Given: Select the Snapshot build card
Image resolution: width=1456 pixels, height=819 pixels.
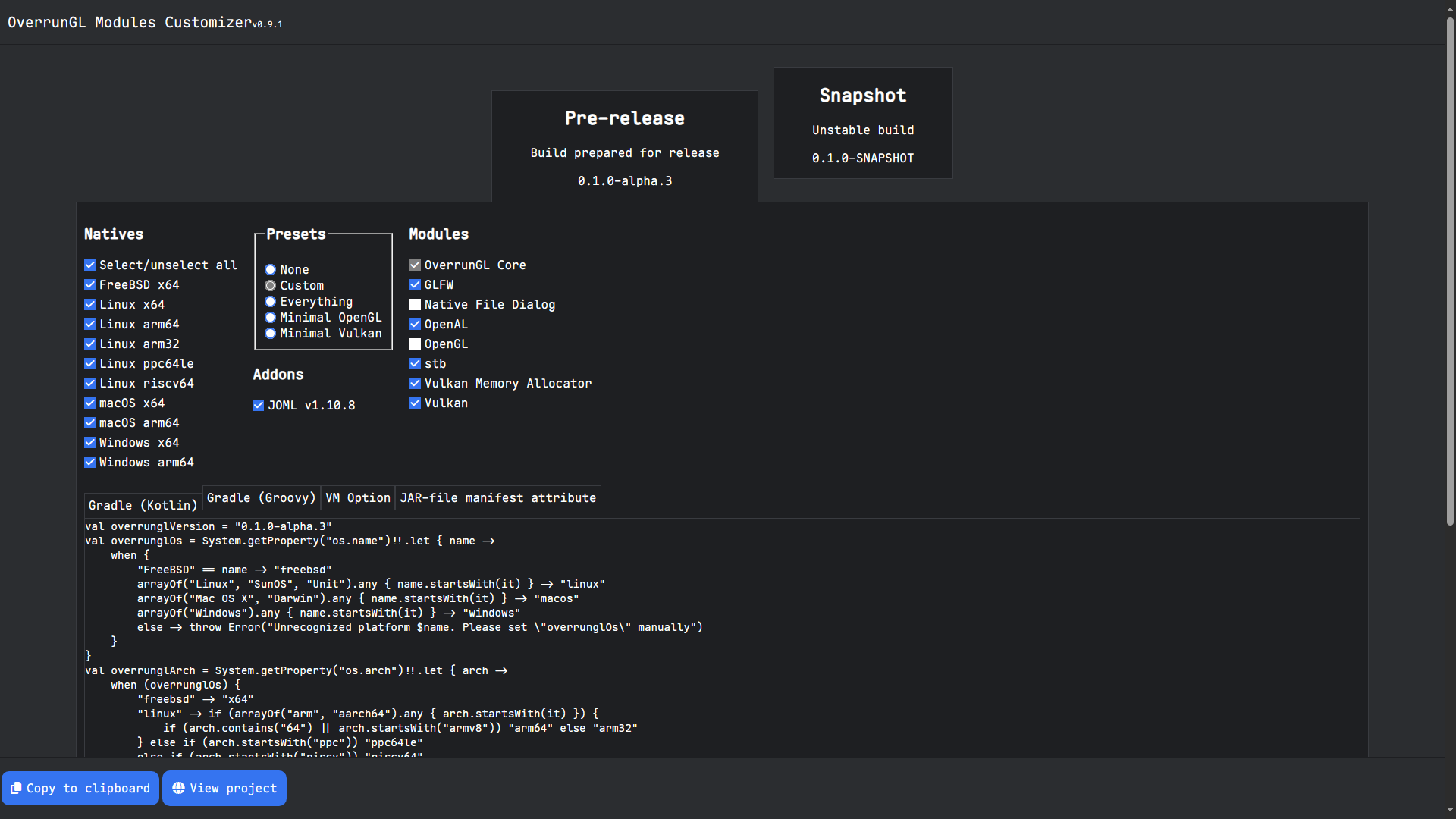Looking at the screenshot, I should point(863,124).
